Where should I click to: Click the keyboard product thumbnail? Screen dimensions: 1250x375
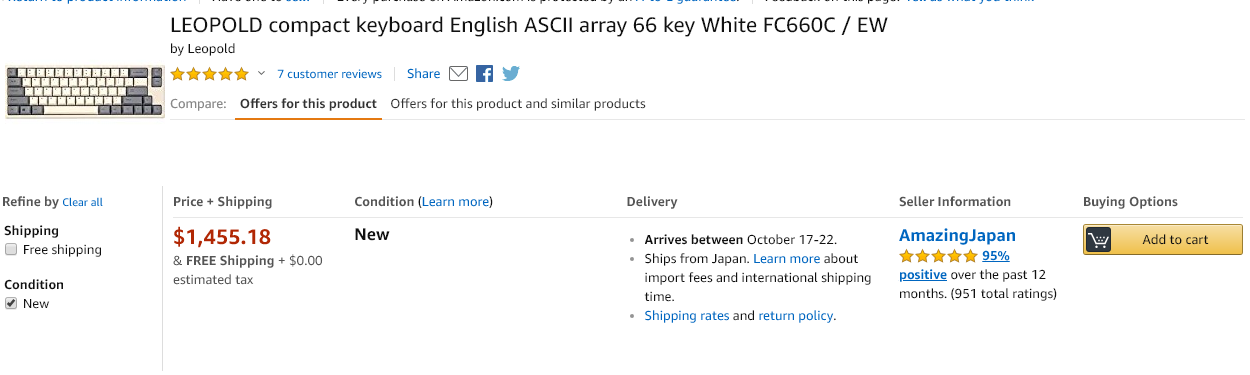[x=85, y=91]
